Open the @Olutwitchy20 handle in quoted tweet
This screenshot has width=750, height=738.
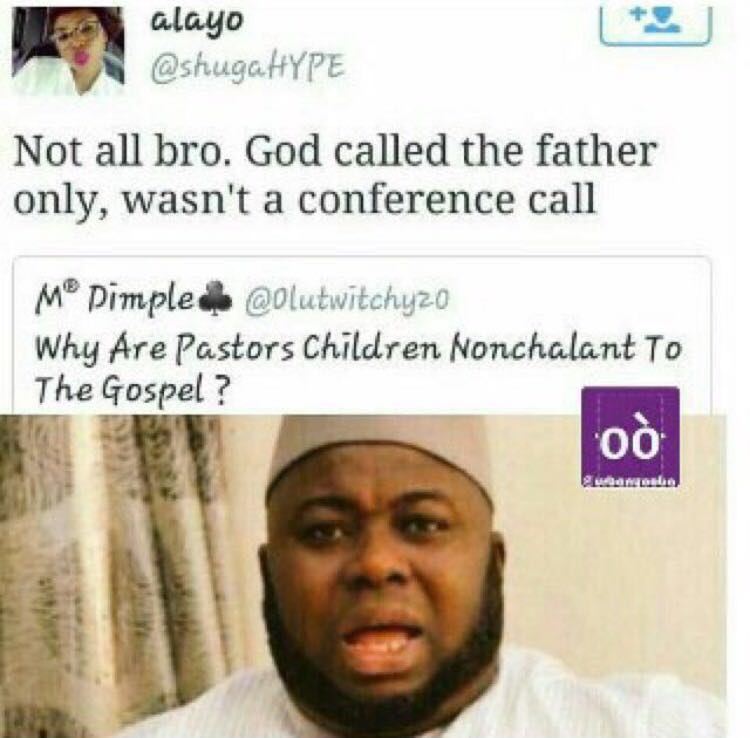347,300
